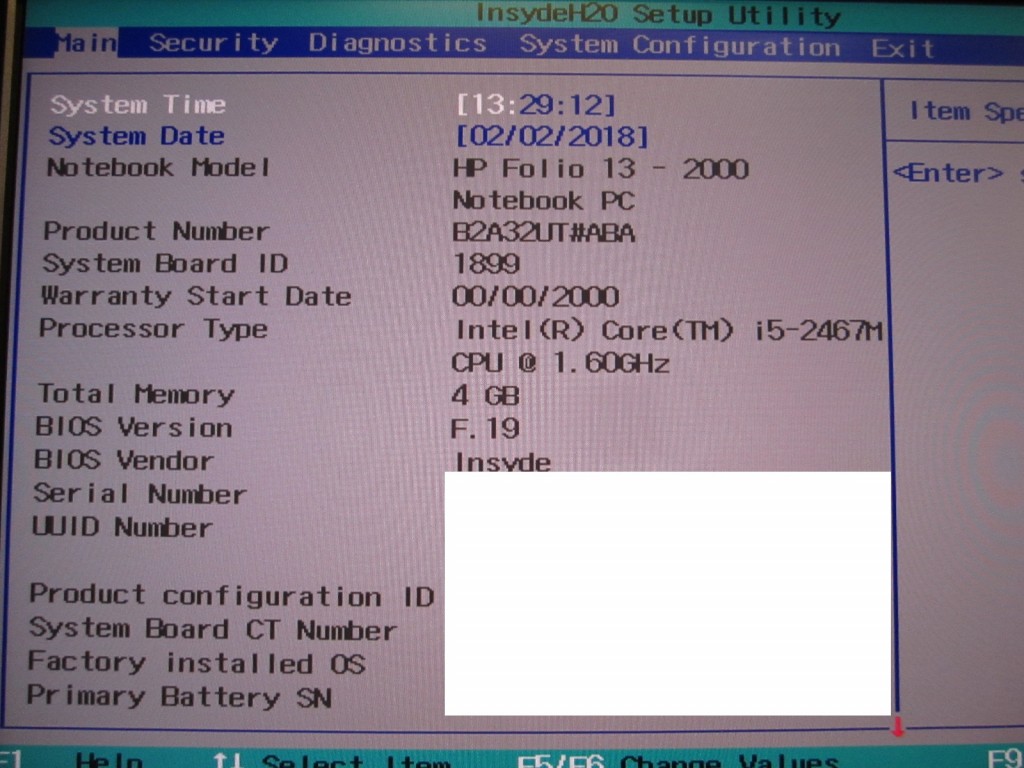
Task: Click the InsydeH20 Setup Utility title
Action: [658, 14]
